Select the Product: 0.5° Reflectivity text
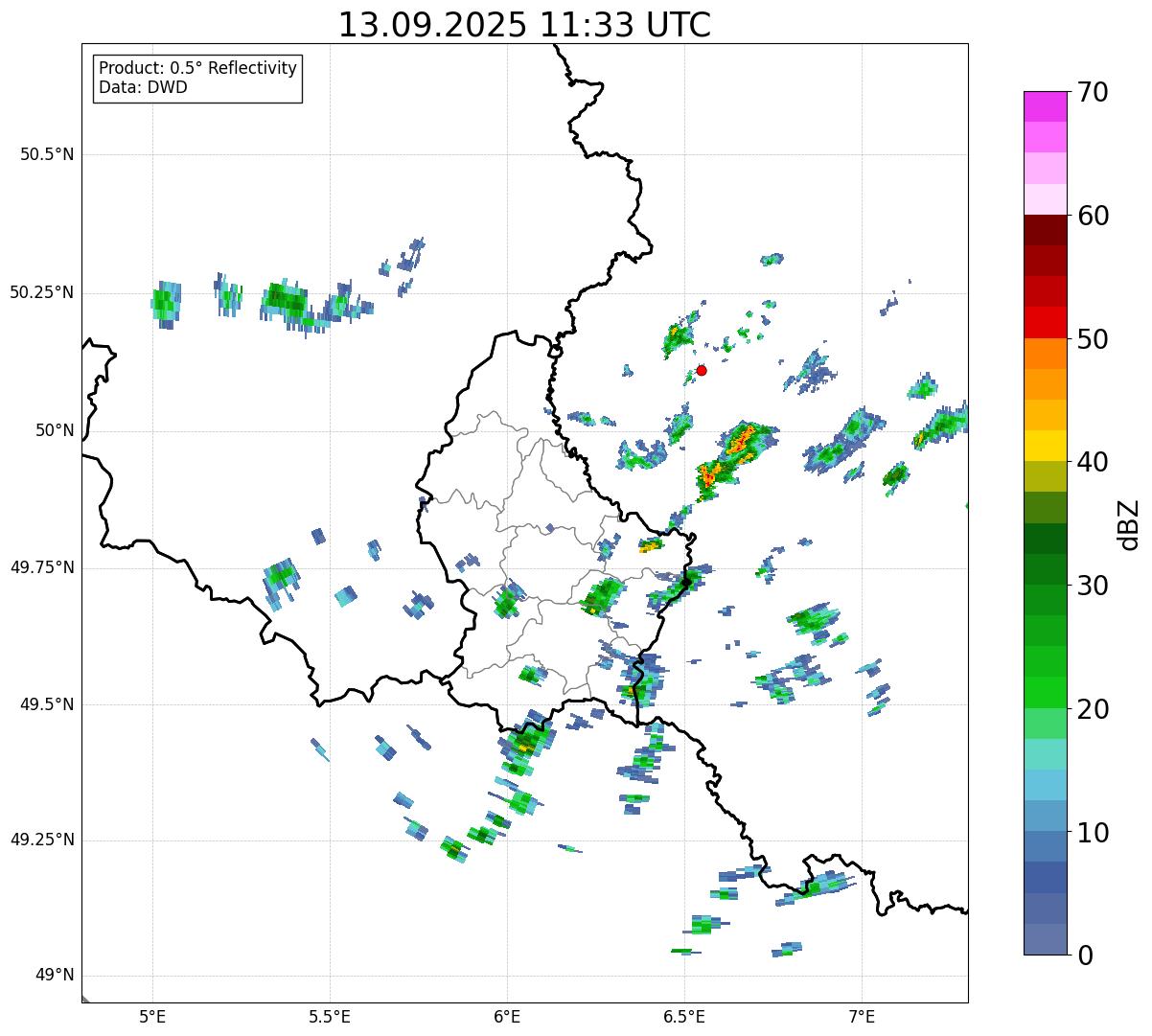 pyautogui.click(x=197, y=69)
